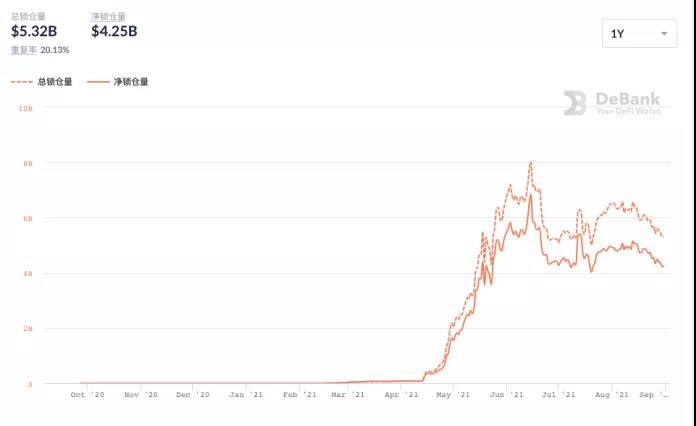696x426 pixels.
Task: Select the Oct '20 x-axis label
Action: tap(87, 395)
